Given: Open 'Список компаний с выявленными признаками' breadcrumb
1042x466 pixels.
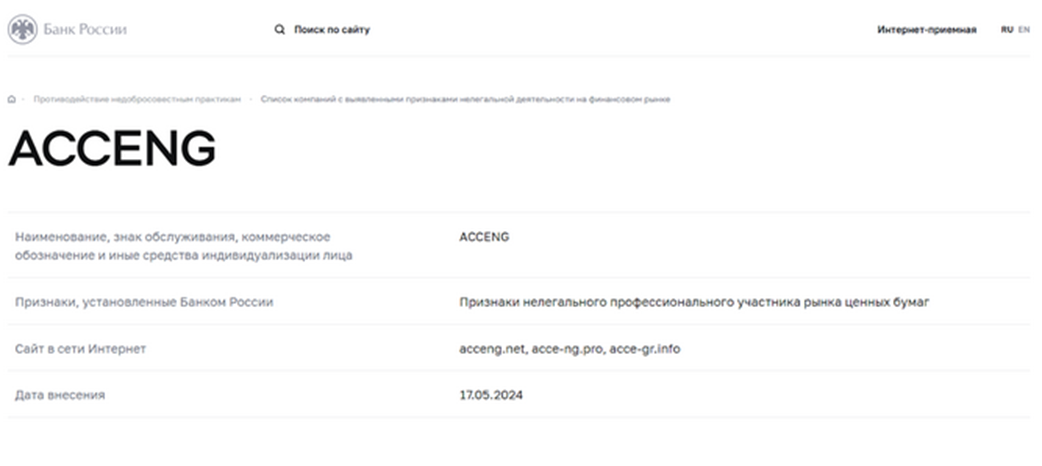Looking at the screenshot, I should [x=465, y=100].
